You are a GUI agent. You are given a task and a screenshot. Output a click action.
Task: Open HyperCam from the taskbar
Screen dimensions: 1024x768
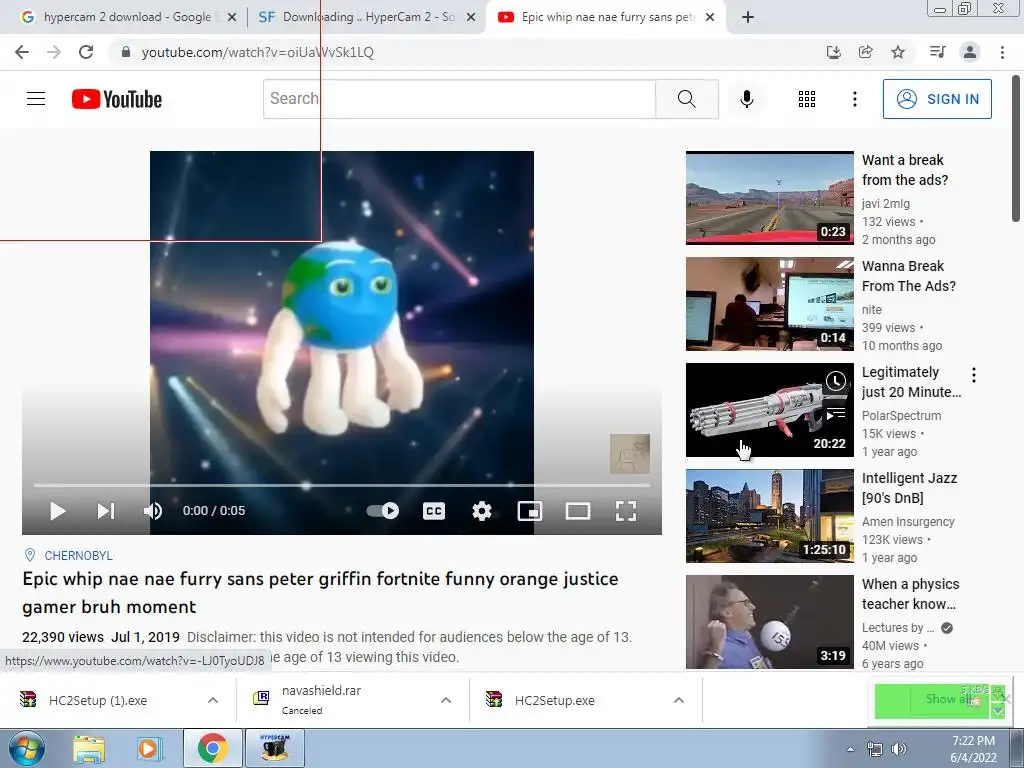click(274, 748)
